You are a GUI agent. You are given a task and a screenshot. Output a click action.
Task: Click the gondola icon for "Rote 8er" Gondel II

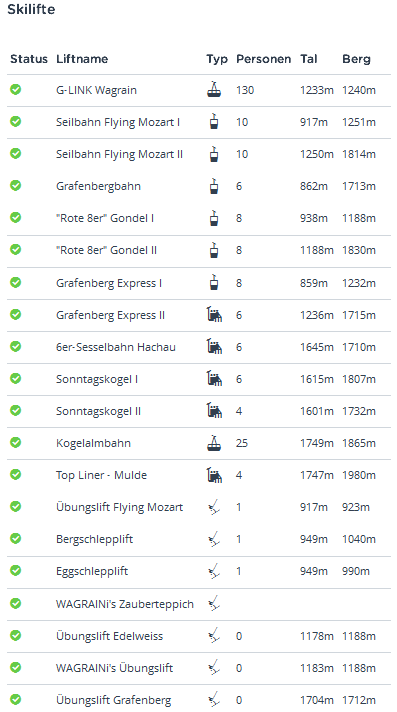click(x=213, y=250)
